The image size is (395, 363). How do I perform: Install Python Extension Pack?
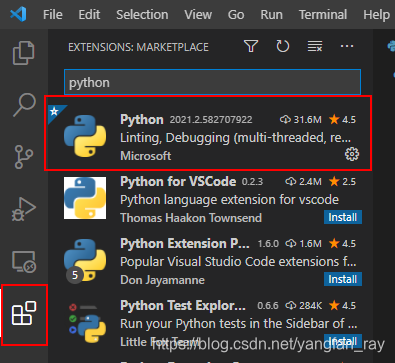343,279
